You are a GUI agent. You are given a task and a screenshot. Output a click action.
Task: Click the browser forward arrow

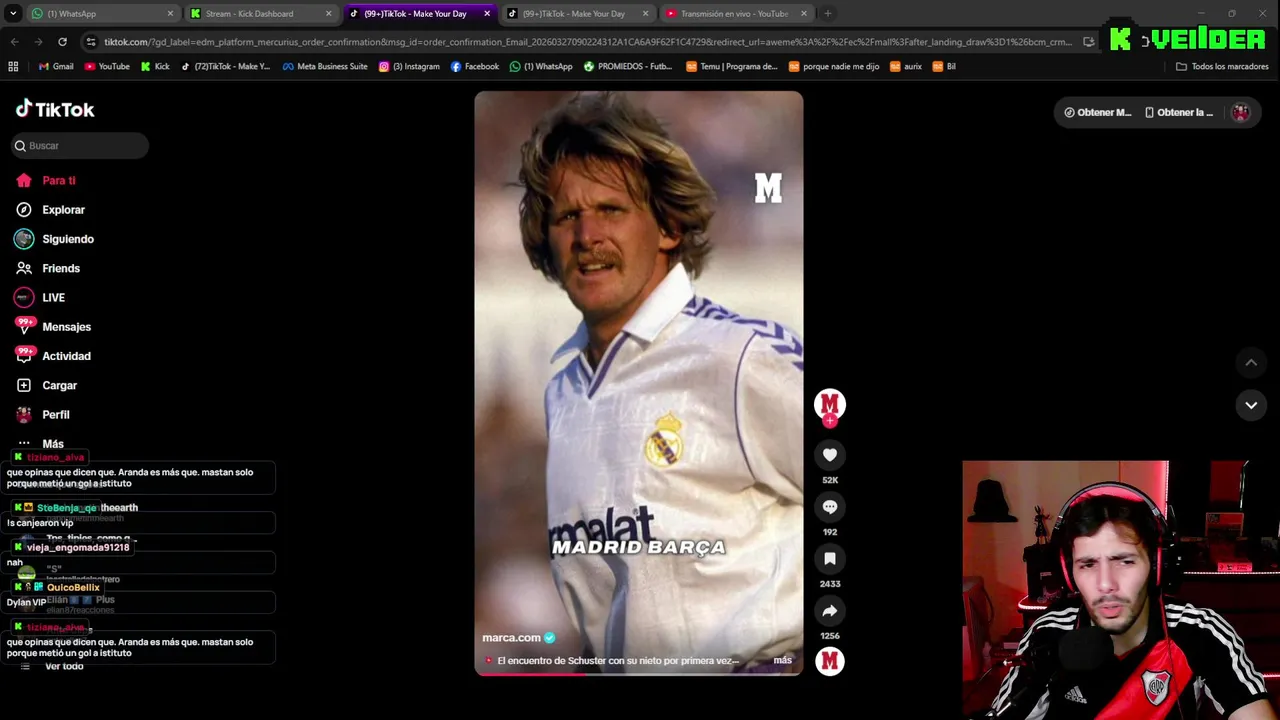[38, 42]
